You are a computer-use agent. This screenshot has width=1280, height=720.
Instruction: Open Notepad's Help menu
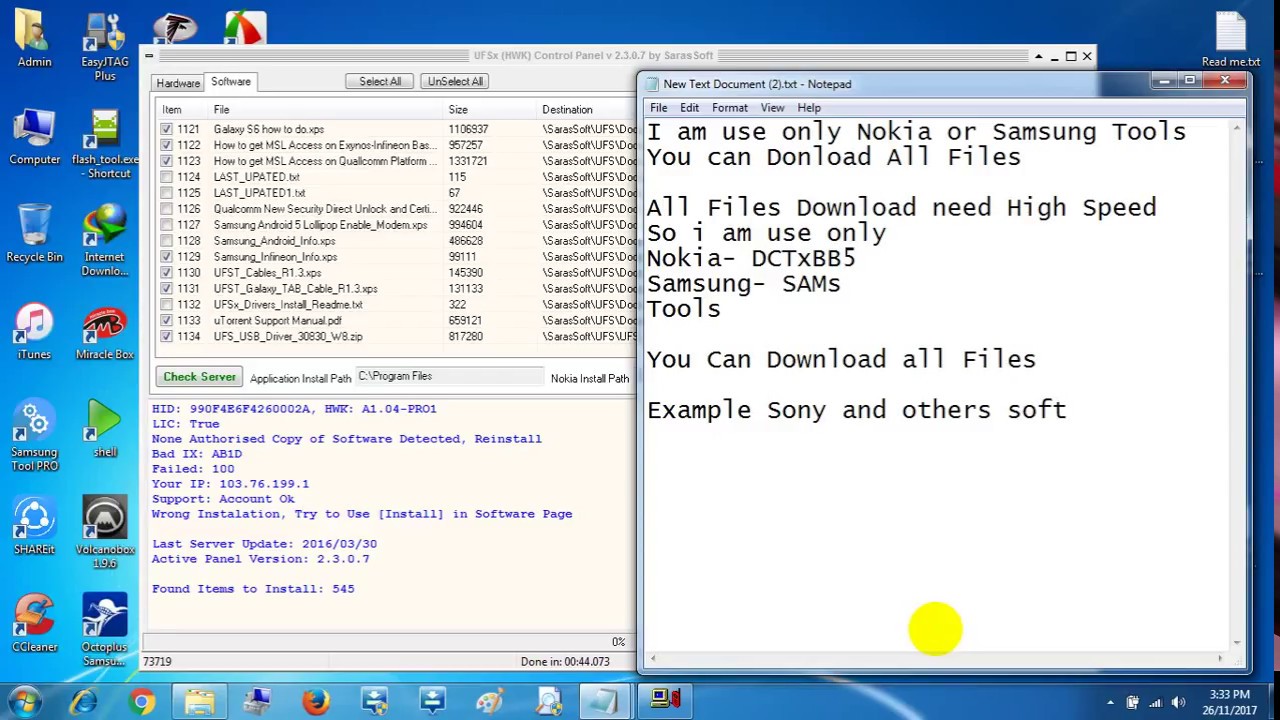point(809,108)
